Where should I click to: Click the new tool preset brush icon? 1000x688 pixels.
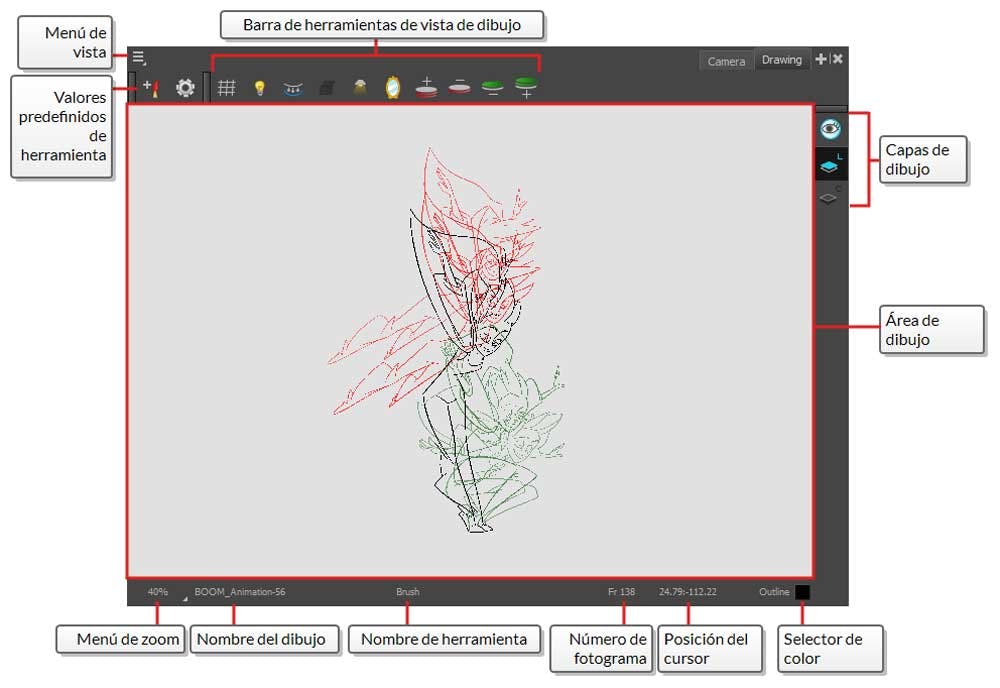click(x=150, y=88)
